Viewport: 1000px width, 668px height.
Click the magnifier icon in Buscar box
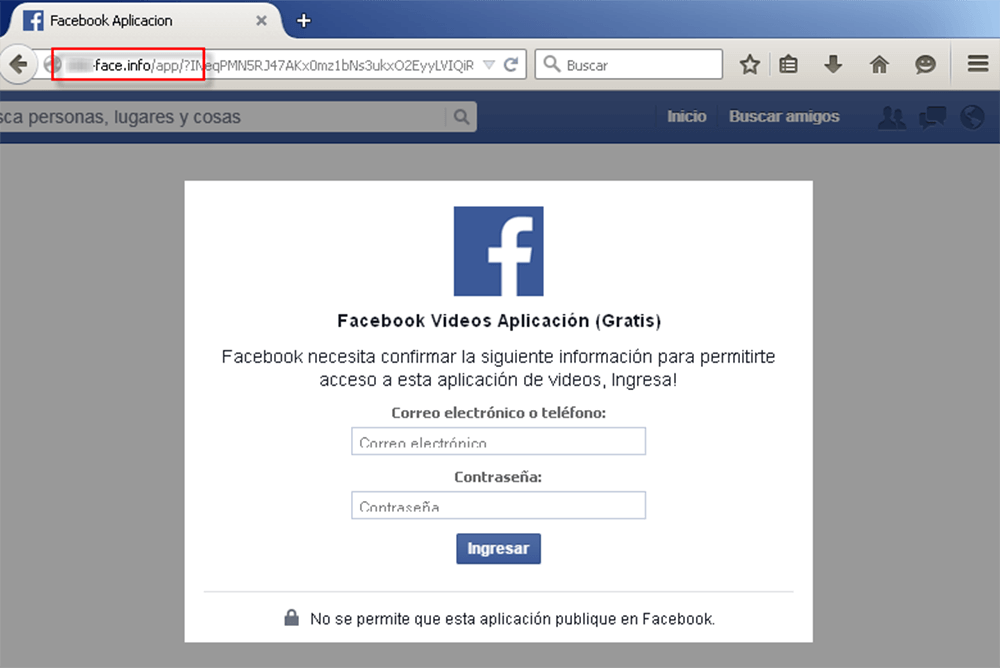pos(552,64)
